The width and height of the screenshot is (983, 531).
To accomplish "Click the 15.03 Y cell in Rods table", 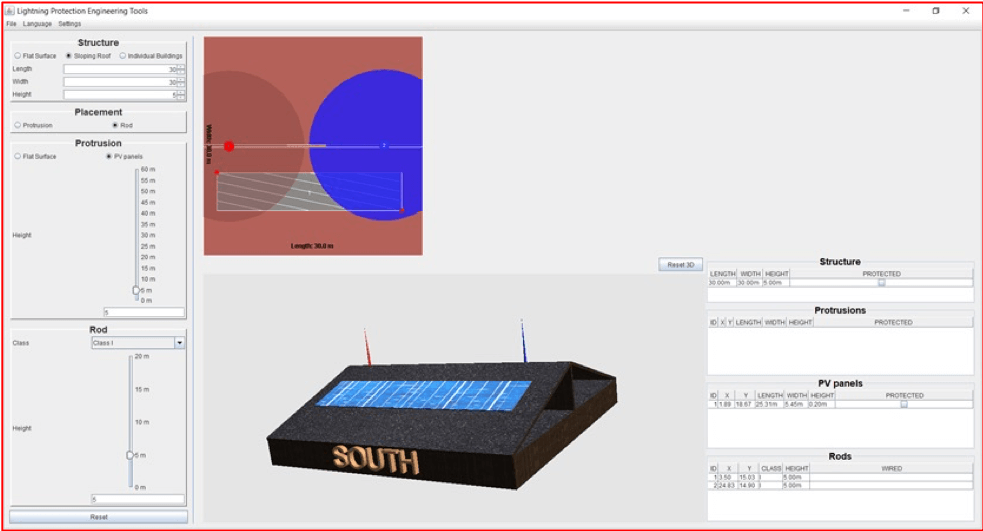I will pos(747,477).
